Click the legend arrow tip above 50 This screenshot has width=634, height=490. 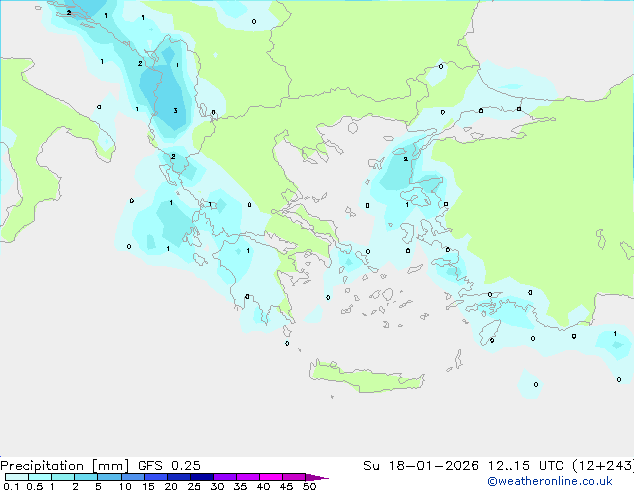tap(317, 477)
